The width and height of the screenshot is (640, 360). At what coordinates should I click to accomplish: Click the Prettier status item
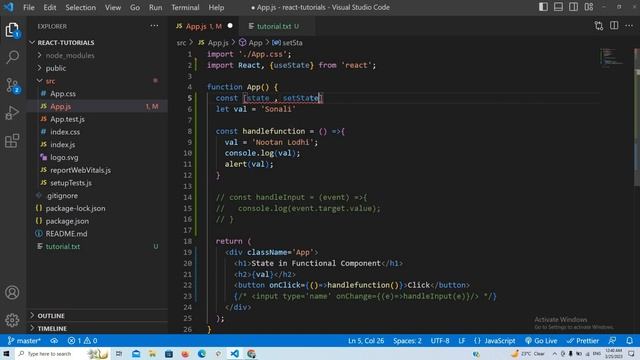(582, 341)
